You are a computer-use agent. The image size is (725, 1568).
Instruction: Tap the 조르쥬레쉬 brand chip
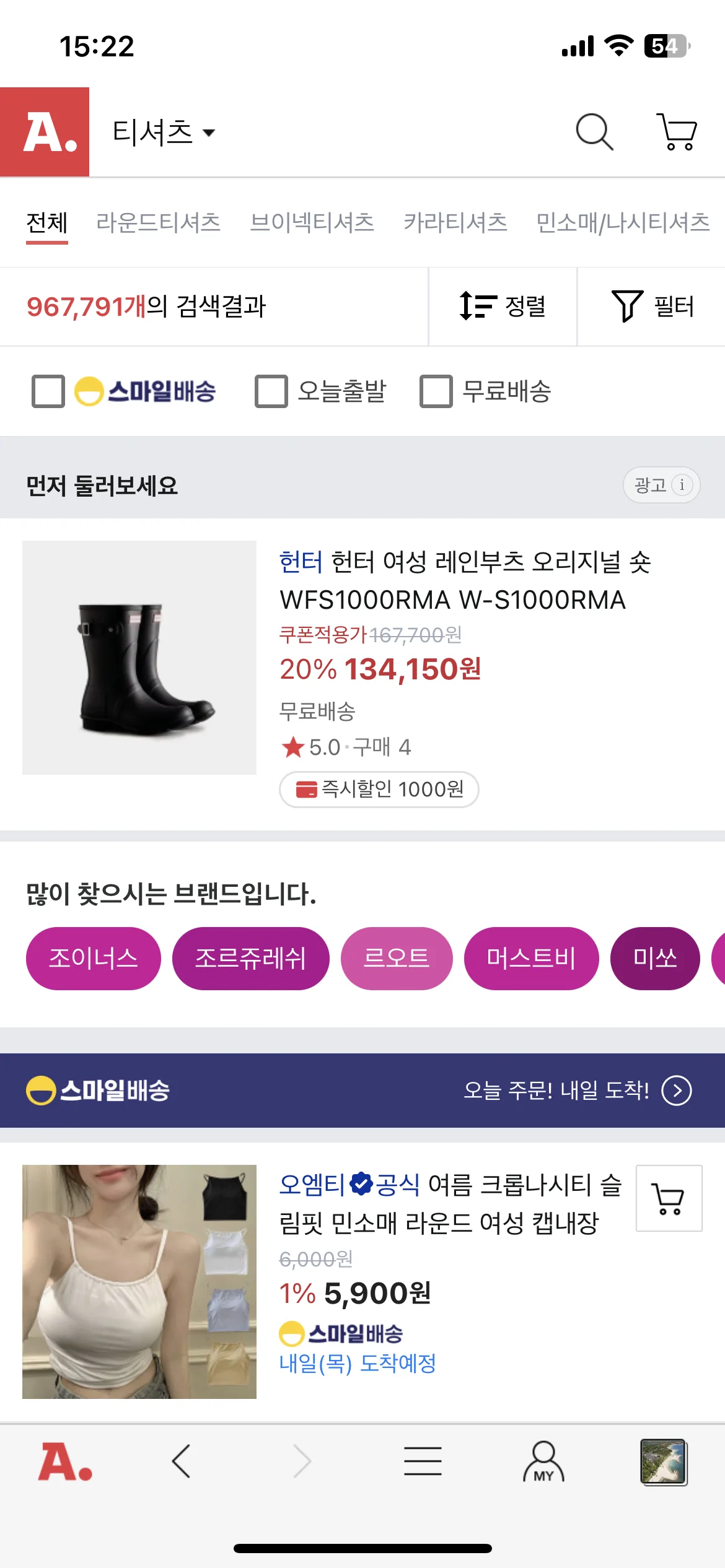pyautogui.click(x=250, y=958)
